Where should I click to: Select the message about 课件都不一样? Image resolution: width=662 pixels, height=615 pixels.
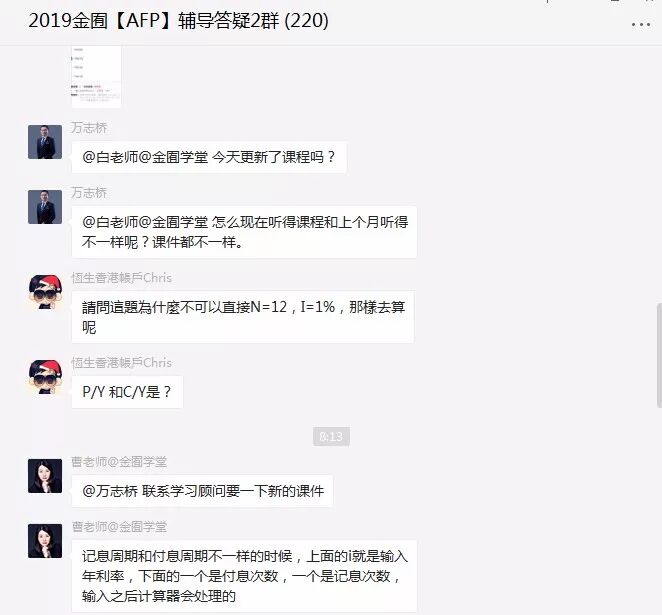[244, 232]
